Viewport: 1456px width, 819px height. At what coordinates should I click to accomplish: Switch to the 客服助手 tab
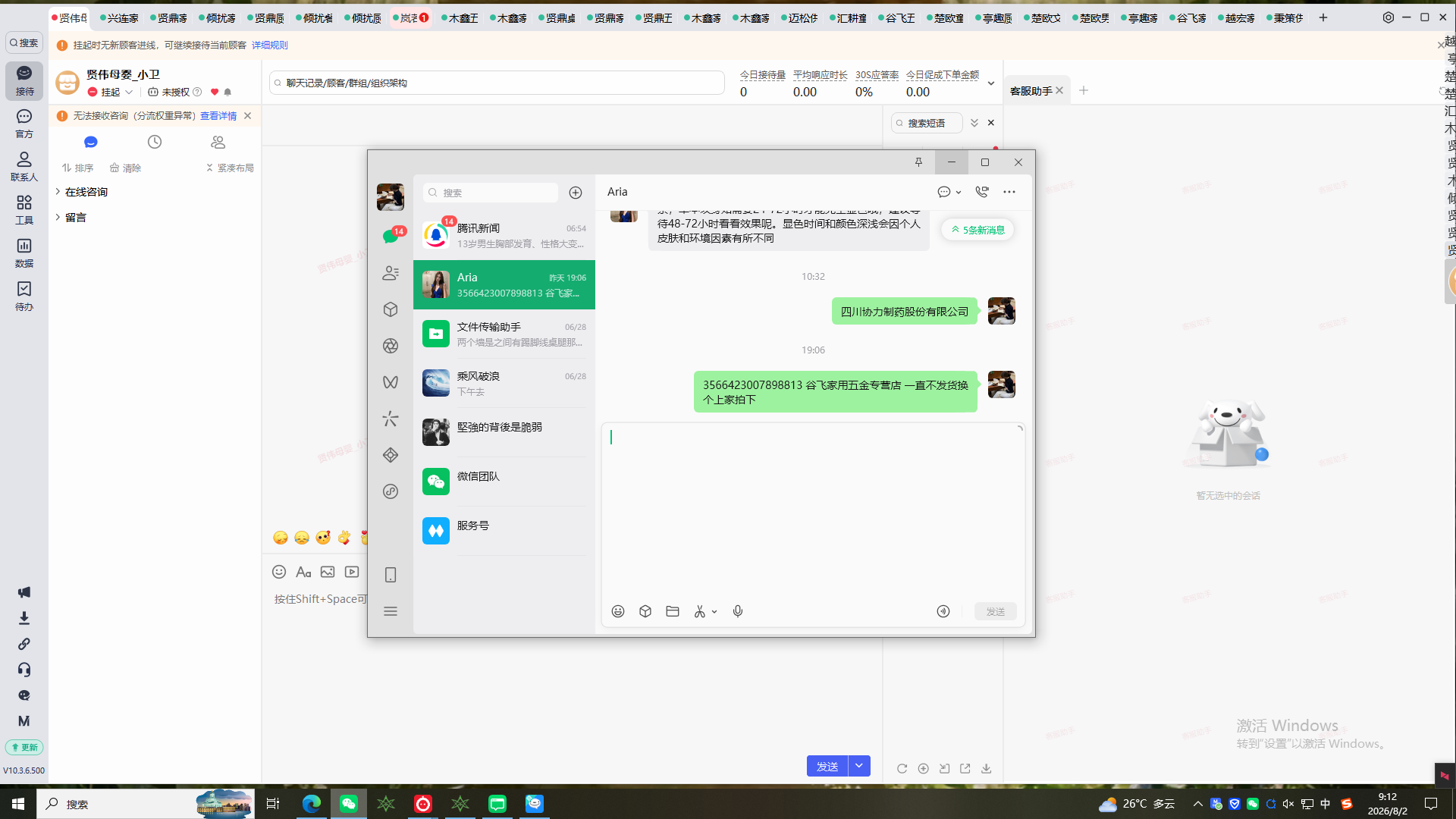pos(1031,91)
